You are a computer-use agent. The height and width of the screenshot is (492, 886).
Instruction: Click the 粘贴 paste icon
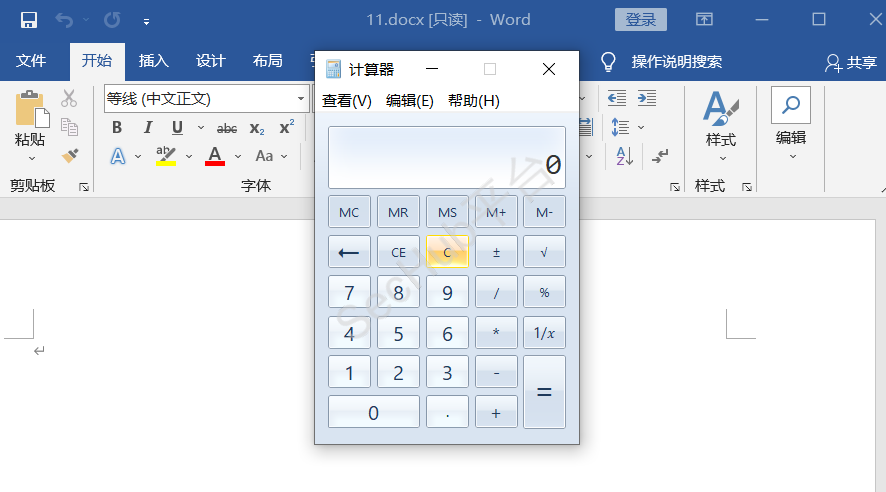pos(31,108)
